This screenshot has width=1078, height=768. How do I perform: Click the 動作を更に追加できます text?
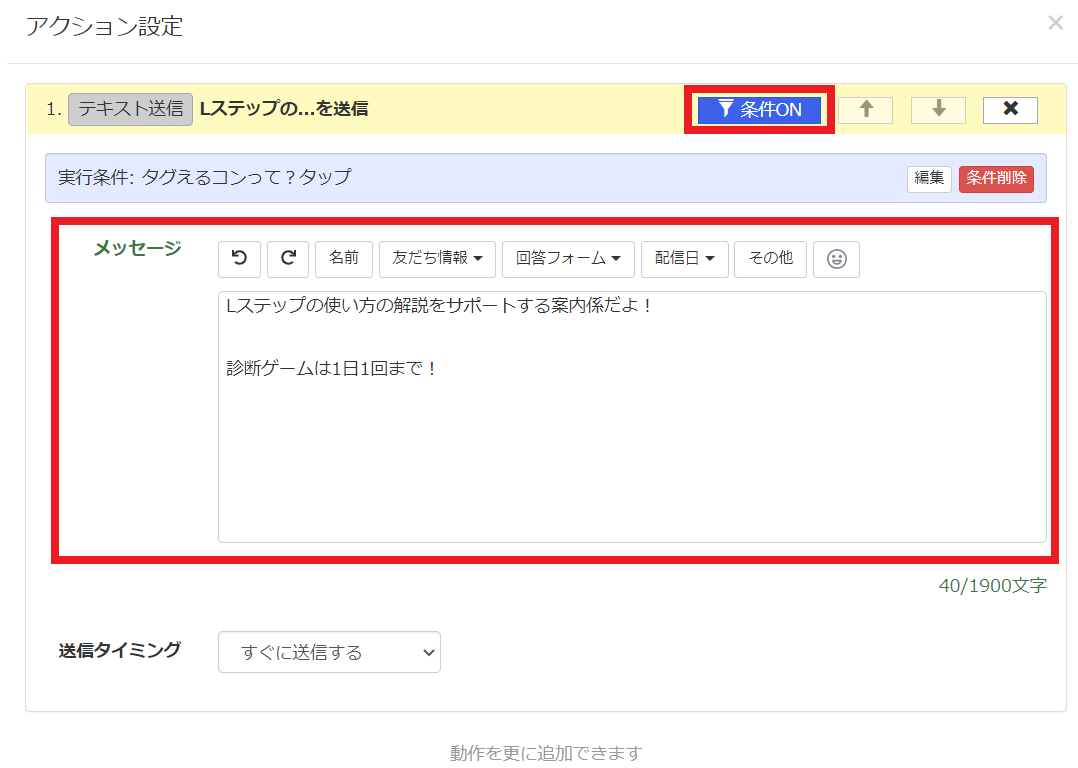545,754
